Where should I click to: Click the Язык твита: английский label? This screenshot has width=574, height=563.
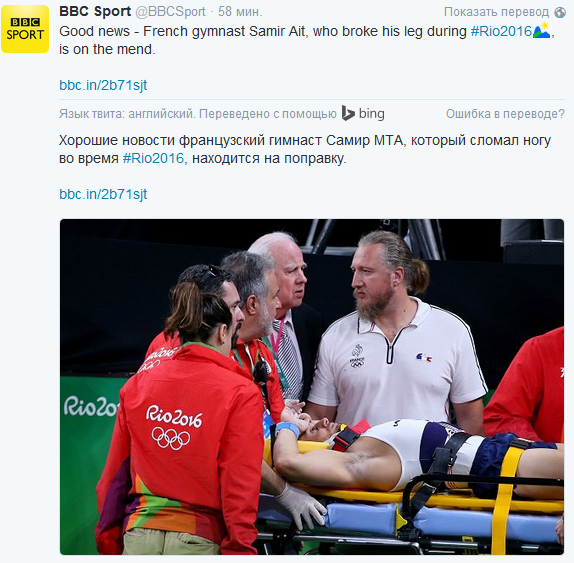point(126,114)
